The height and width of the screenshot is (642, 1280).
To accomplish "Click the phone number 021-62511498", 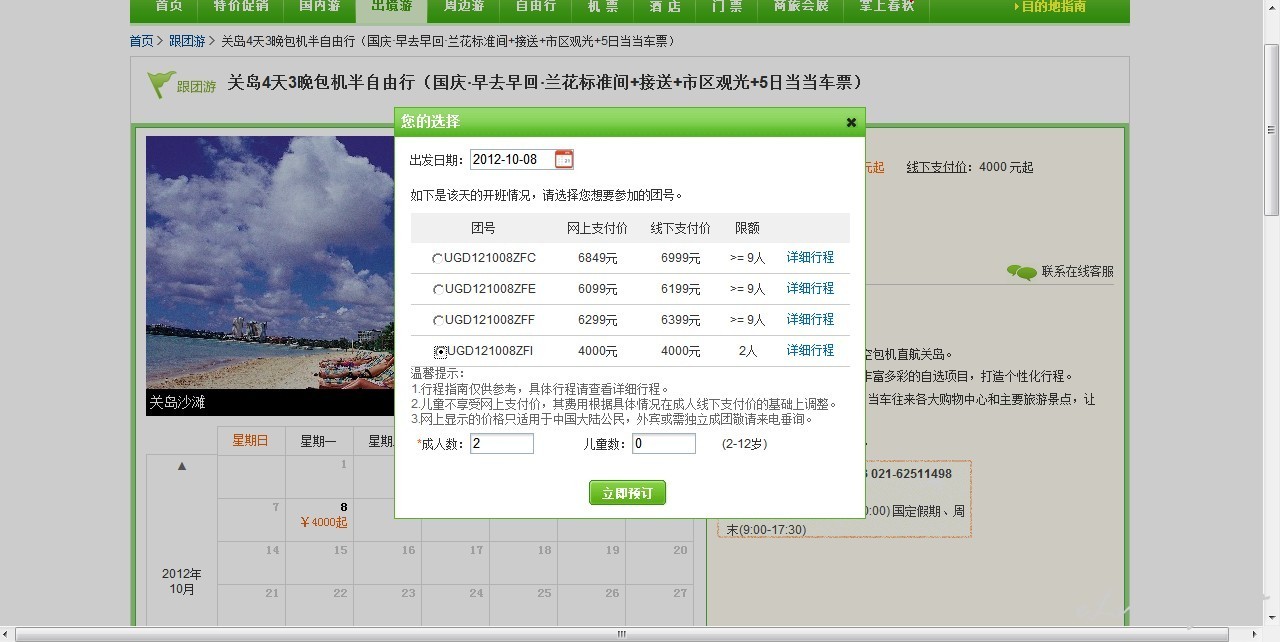I will [x=910, y=474].
